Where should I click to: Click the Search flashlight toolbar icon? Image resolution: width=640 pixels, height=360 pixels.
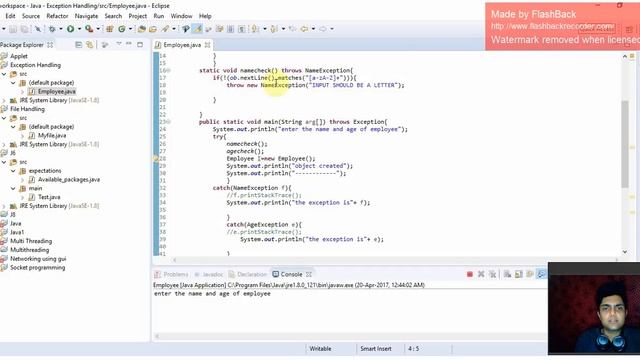tap(165, 29)
